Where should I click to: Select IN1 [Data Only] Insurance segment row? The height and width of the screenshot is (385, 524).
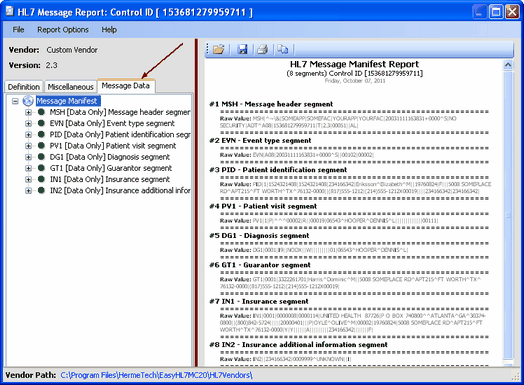110,179
